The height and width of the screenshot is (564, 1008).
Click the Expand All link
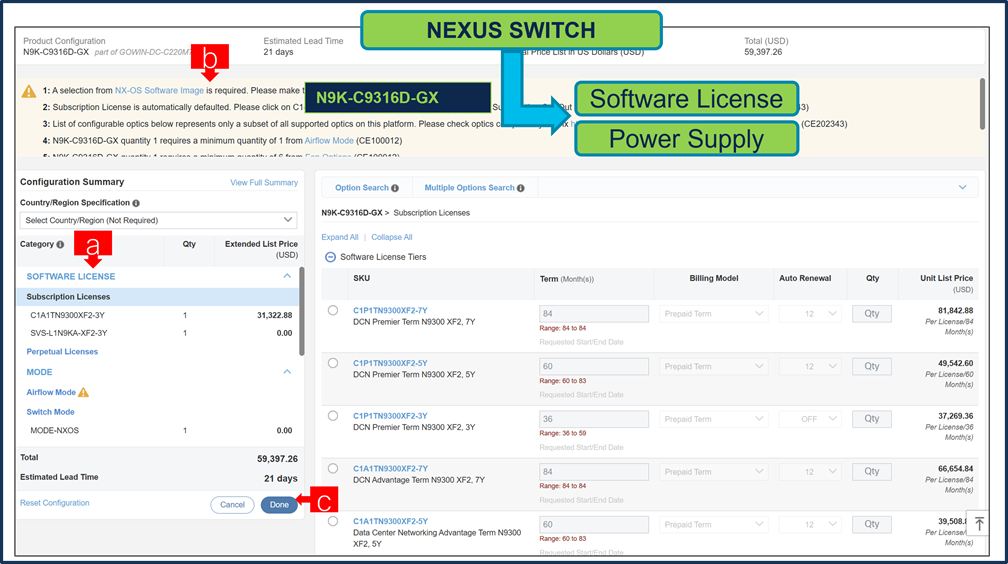point(340,237)
